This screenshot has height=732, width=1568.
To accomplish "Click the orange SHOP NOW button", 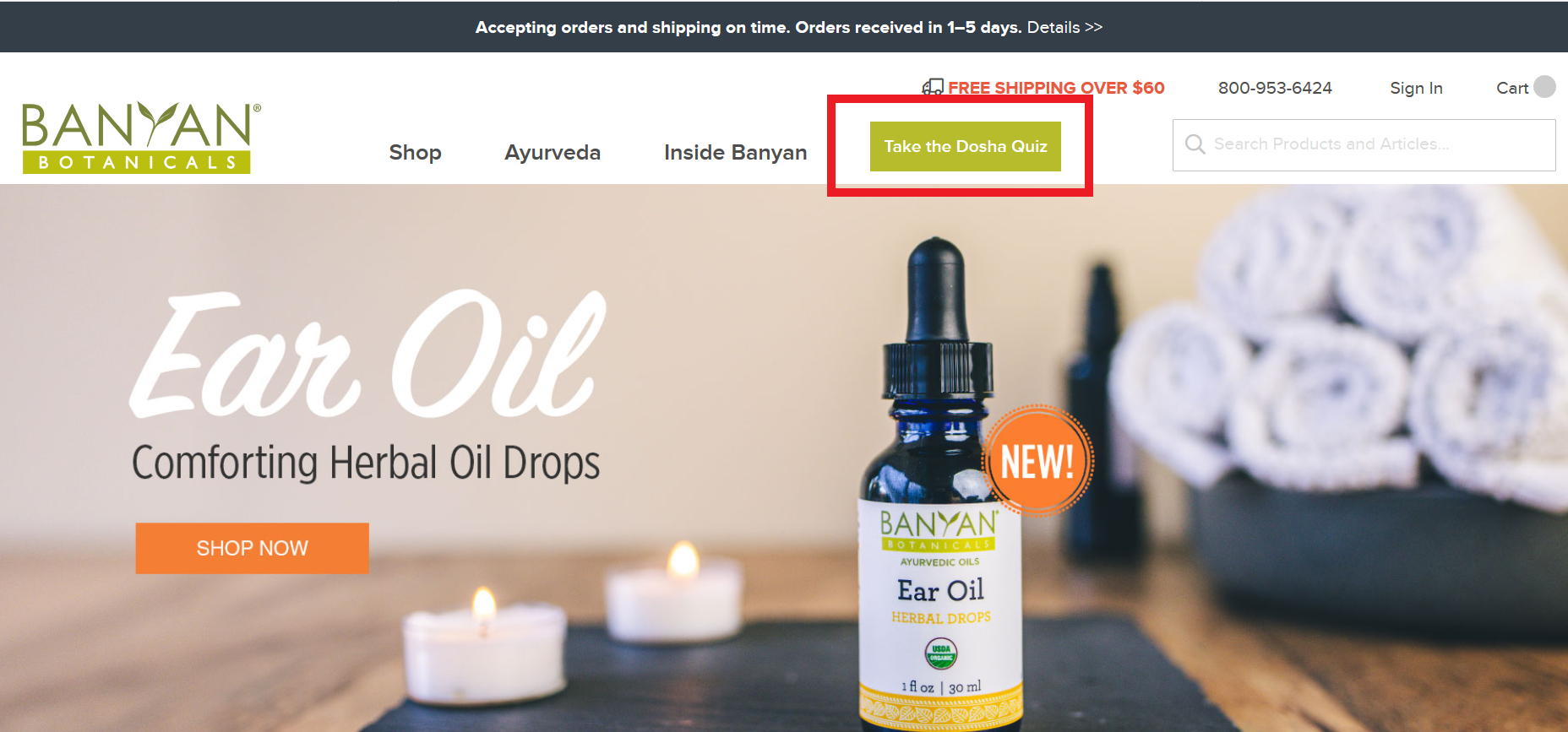I will [252, 548].
